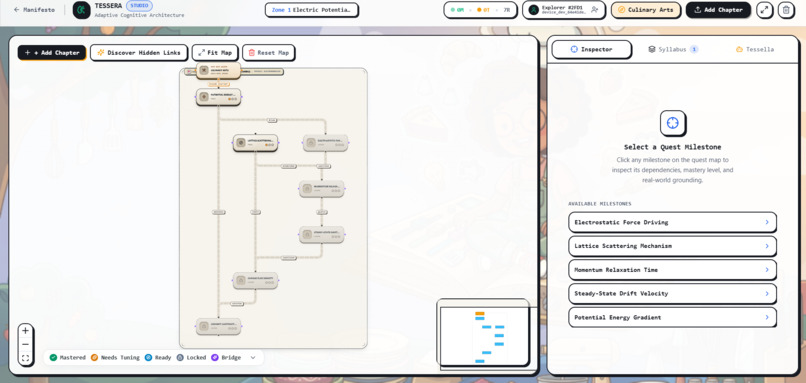Open the Momentum Relaxation Time milestone
Viewport: 806px width, 383px height.
point(672,269)
